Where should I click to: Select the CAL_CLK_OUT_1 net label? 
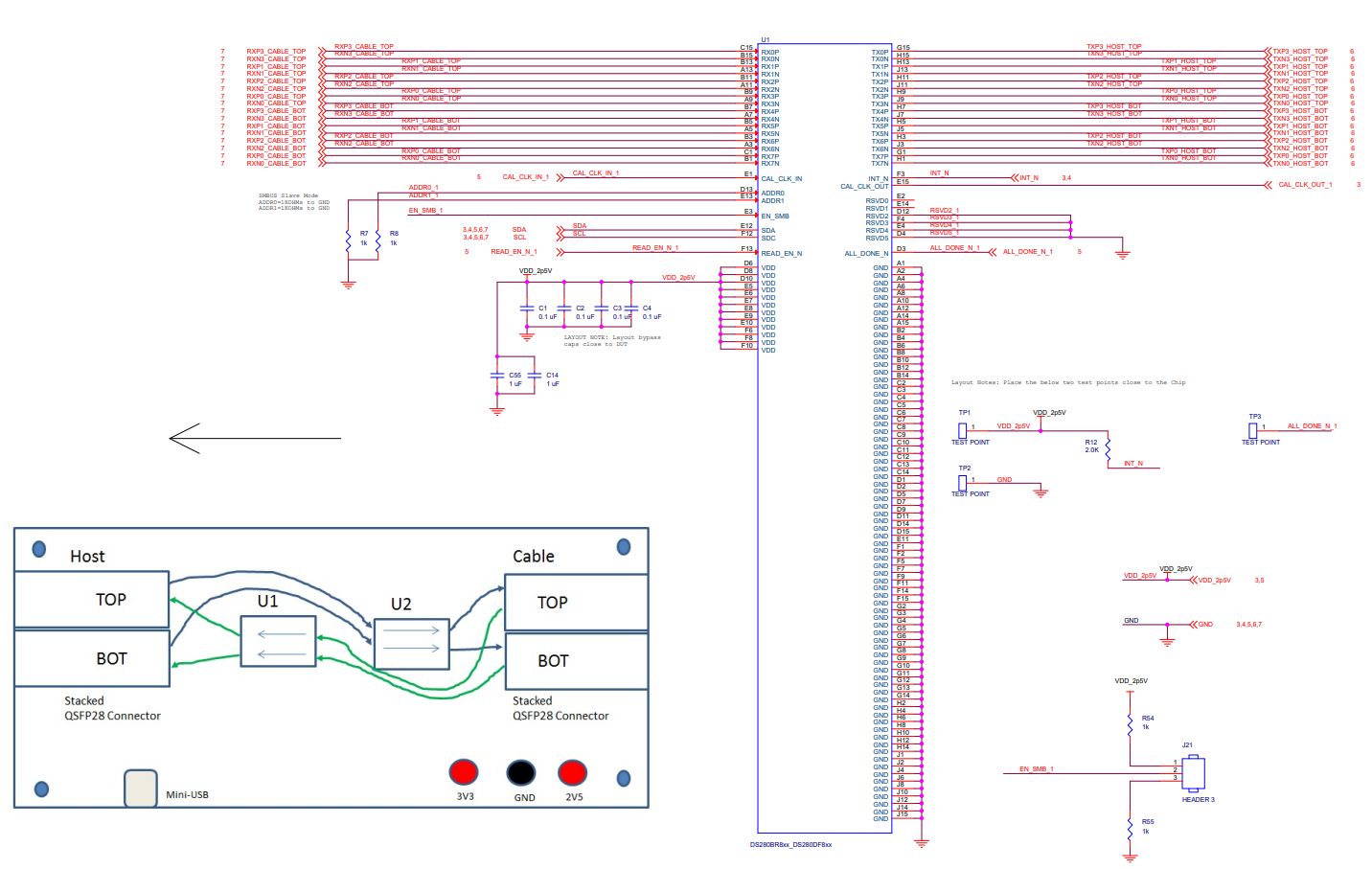click(x=1305, y=185)
